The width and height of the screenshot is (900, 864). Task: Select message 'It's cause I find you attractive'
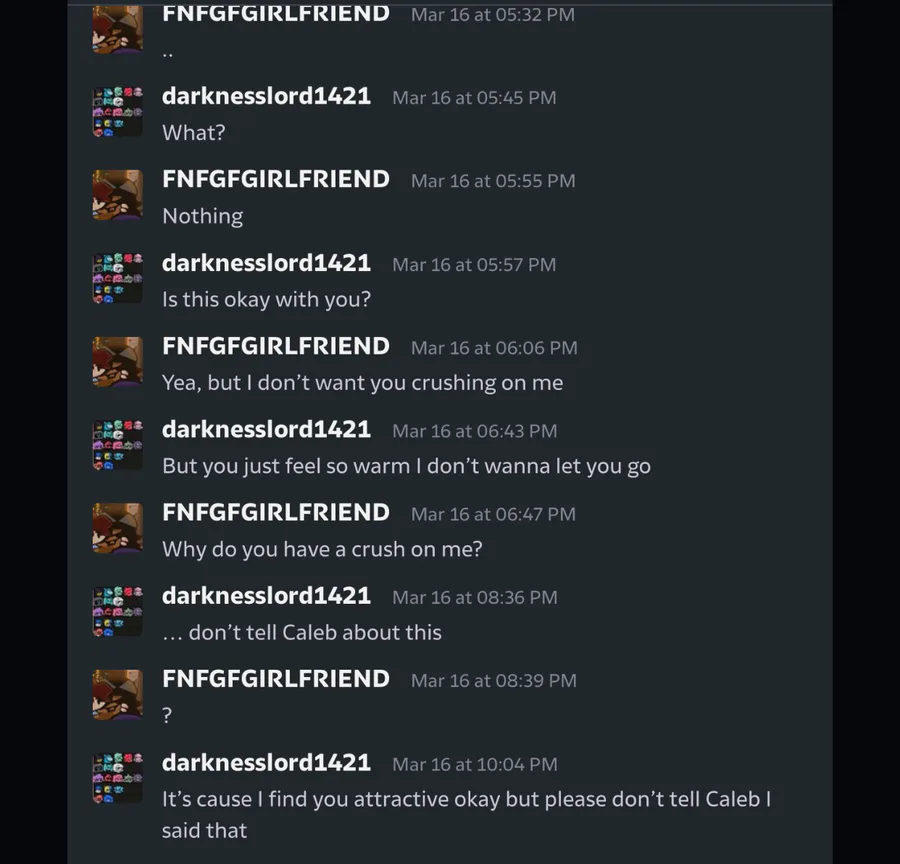(467, 815)
